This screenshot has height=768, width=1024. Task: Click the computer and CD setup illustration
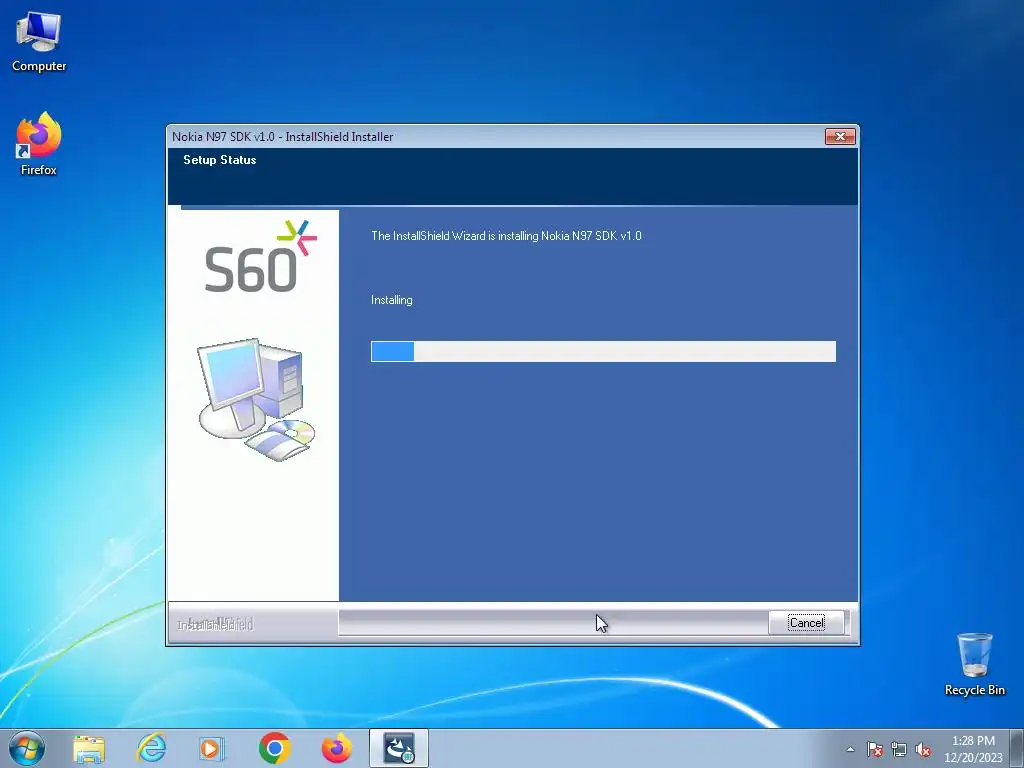pos(255,399)
